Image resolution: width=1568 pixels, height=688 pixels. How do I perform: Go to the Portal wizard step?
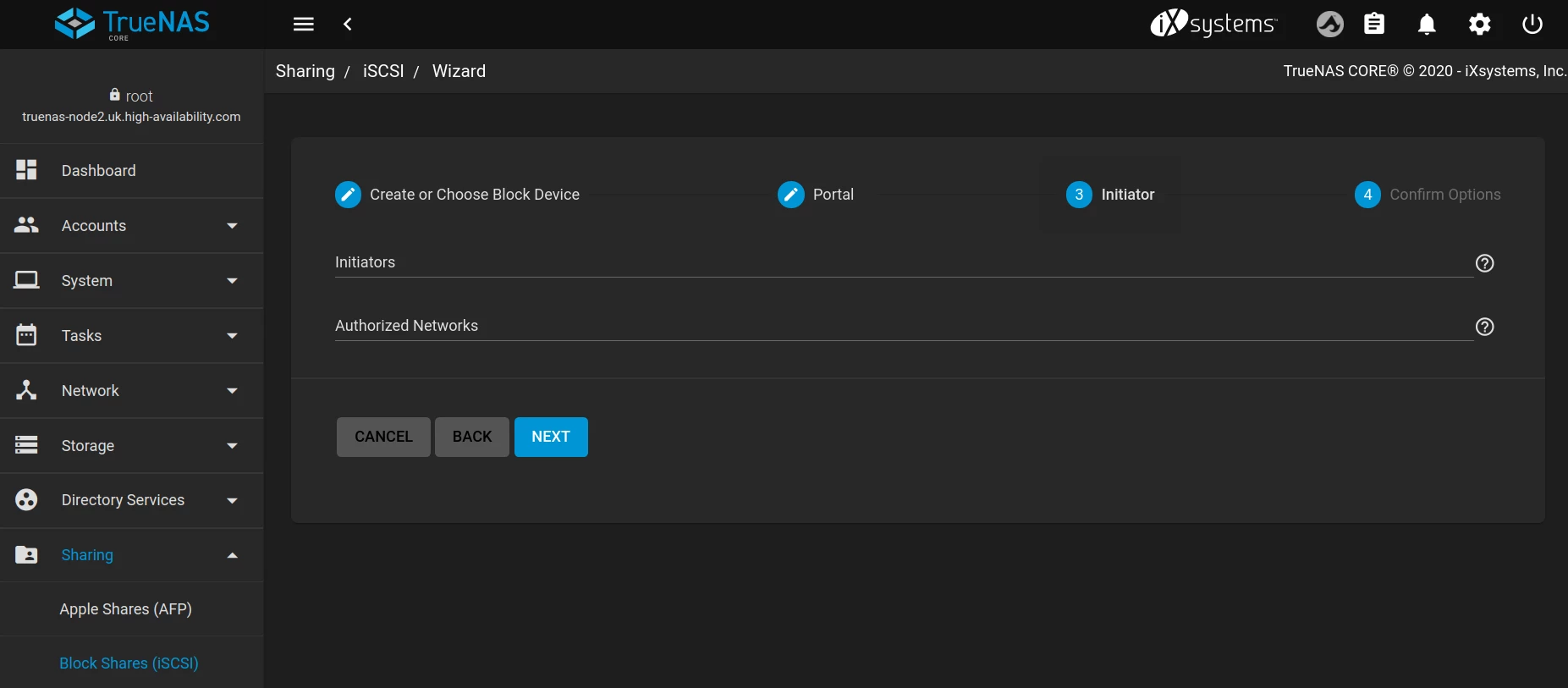point(816,195)
